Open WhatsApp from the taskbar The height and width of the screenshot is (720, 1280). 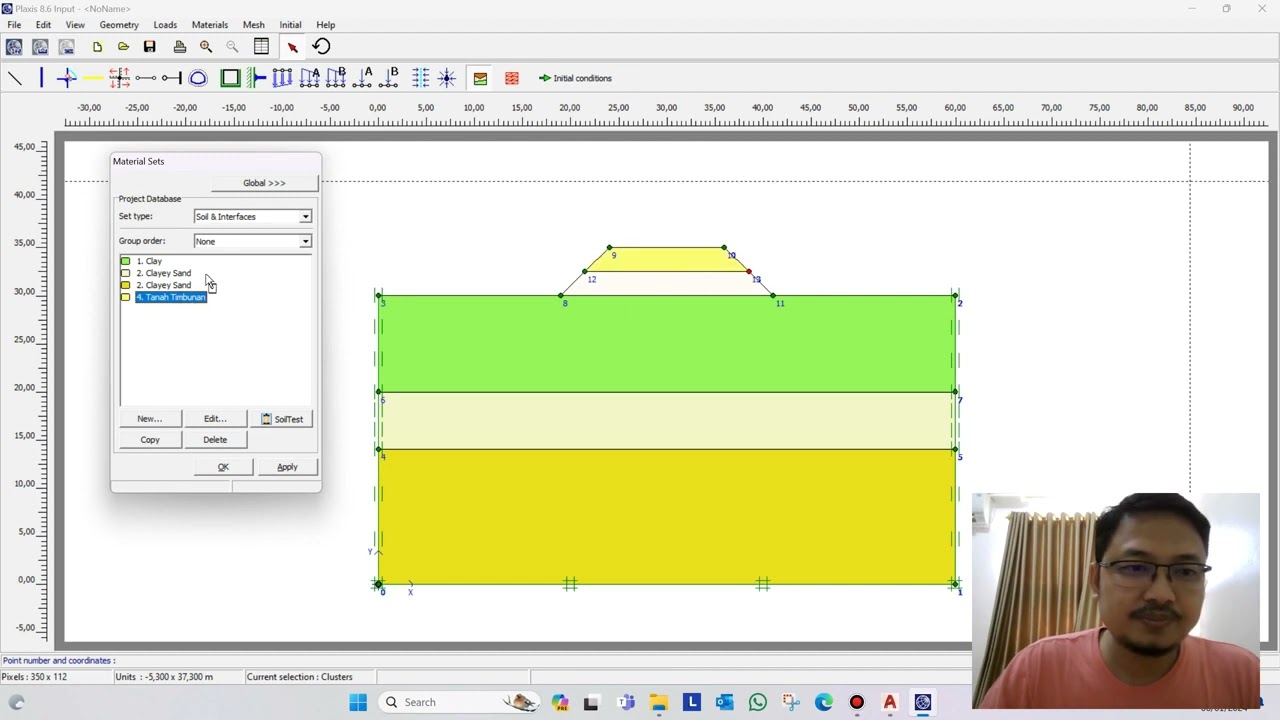point(757,702)
